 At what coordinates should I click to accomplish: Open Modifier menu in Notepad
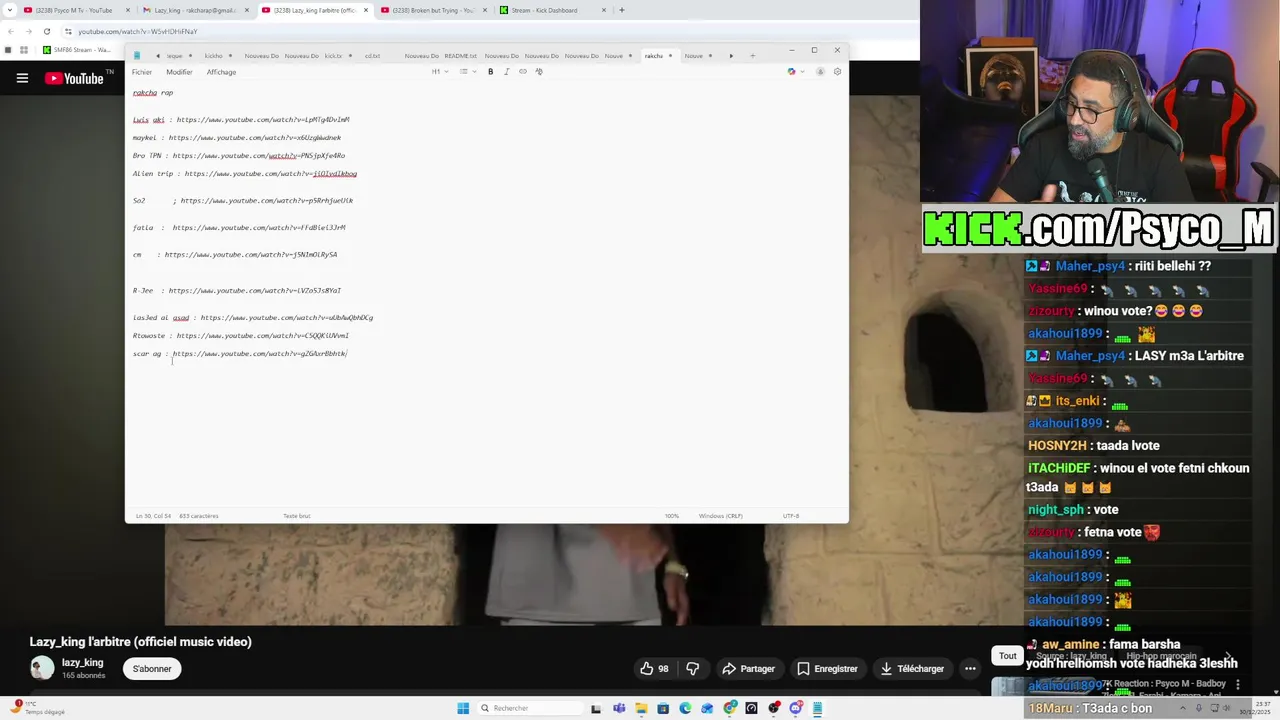pos(179,72)
